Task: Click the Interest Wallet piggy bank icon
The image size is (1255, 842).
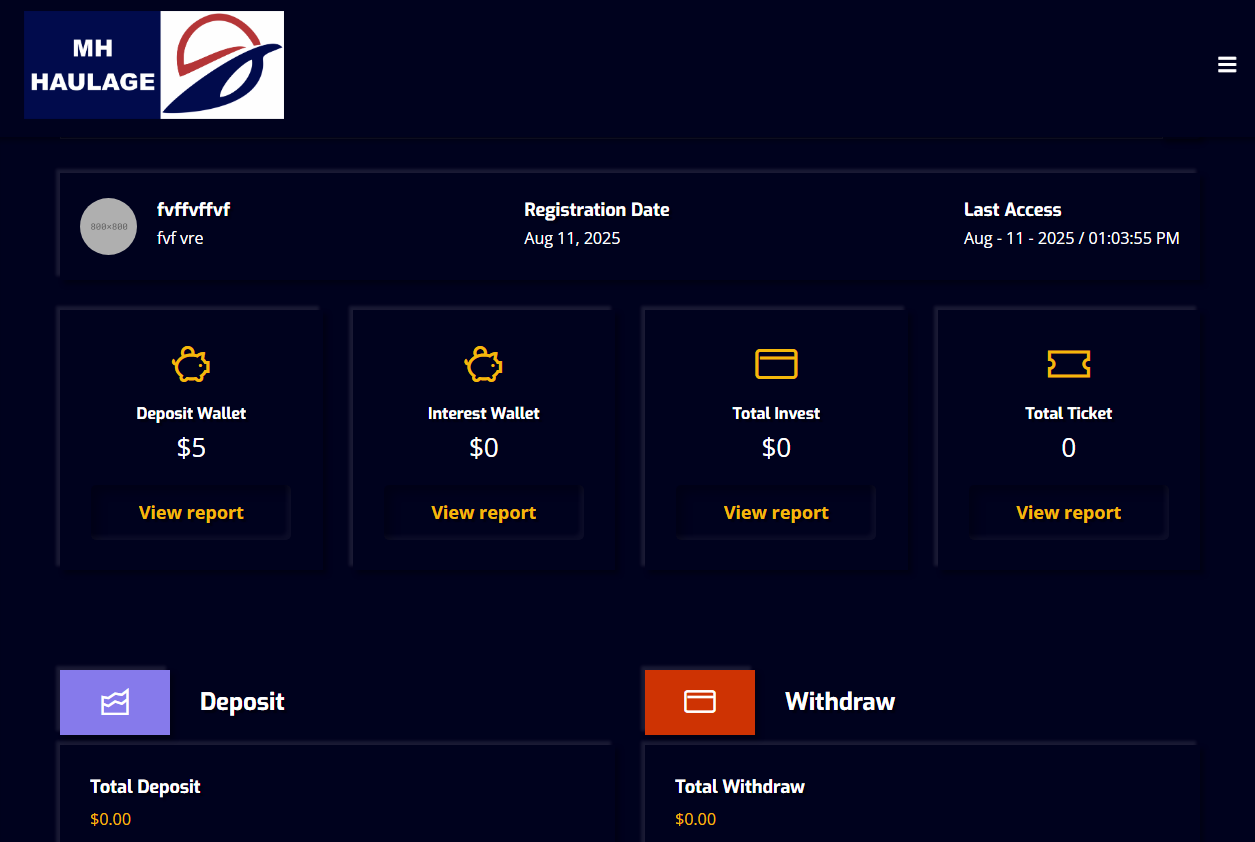Action: pos(484,364)
